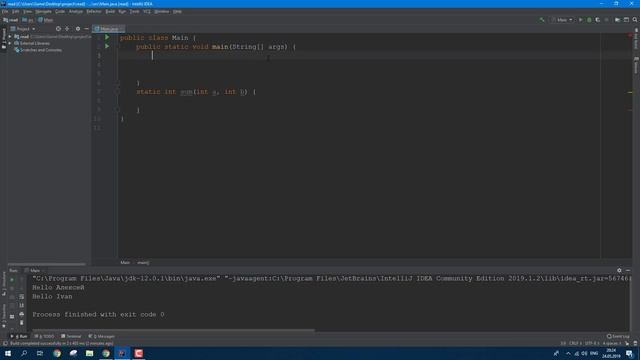Click the green Run toolbar button
640x360 pixels.
(580, 20)
